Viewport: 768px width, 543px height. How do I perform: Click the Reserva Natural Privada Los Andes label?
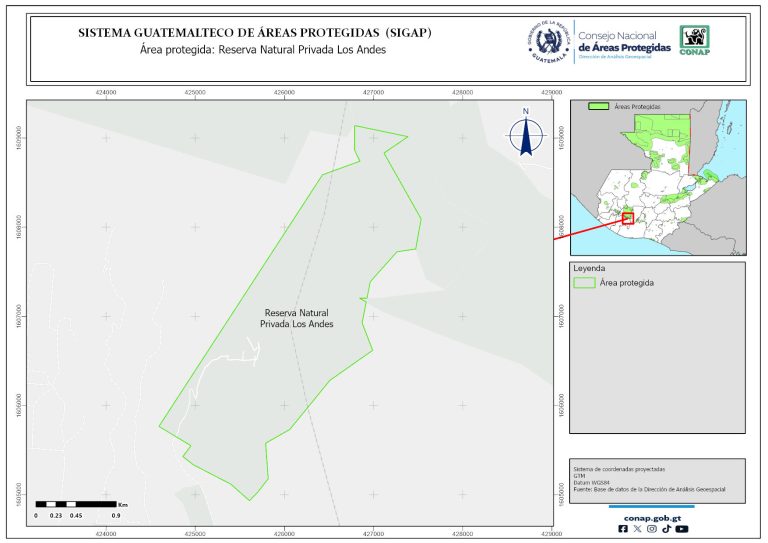point(295,318)
